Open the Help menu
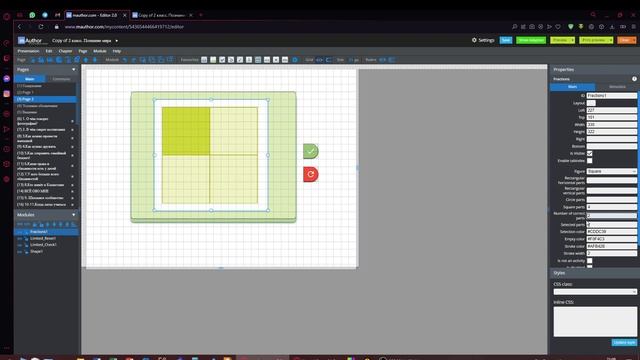640x360 pixels. (117, 51)
